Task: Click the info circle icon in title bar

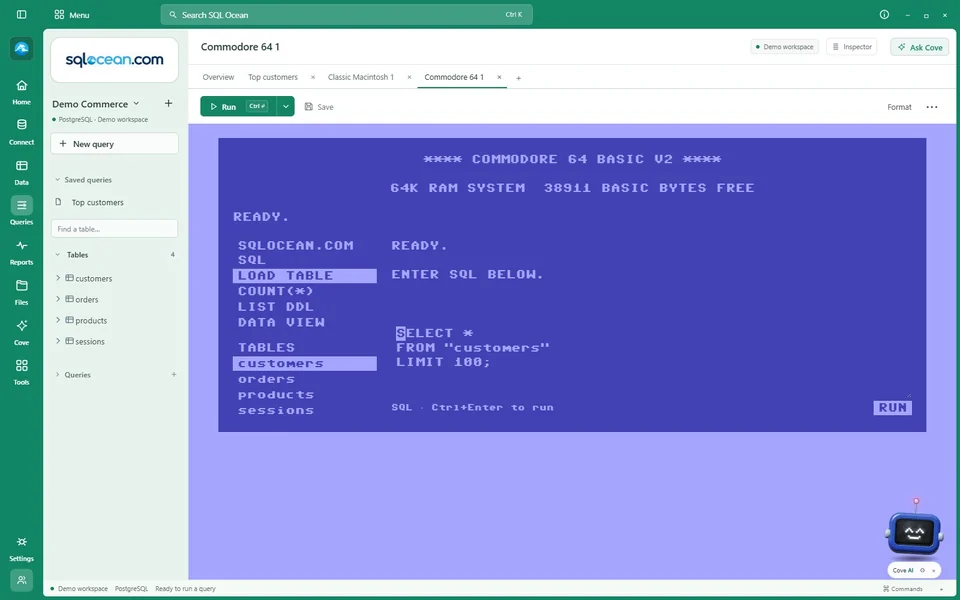Action: pos(884,15)
